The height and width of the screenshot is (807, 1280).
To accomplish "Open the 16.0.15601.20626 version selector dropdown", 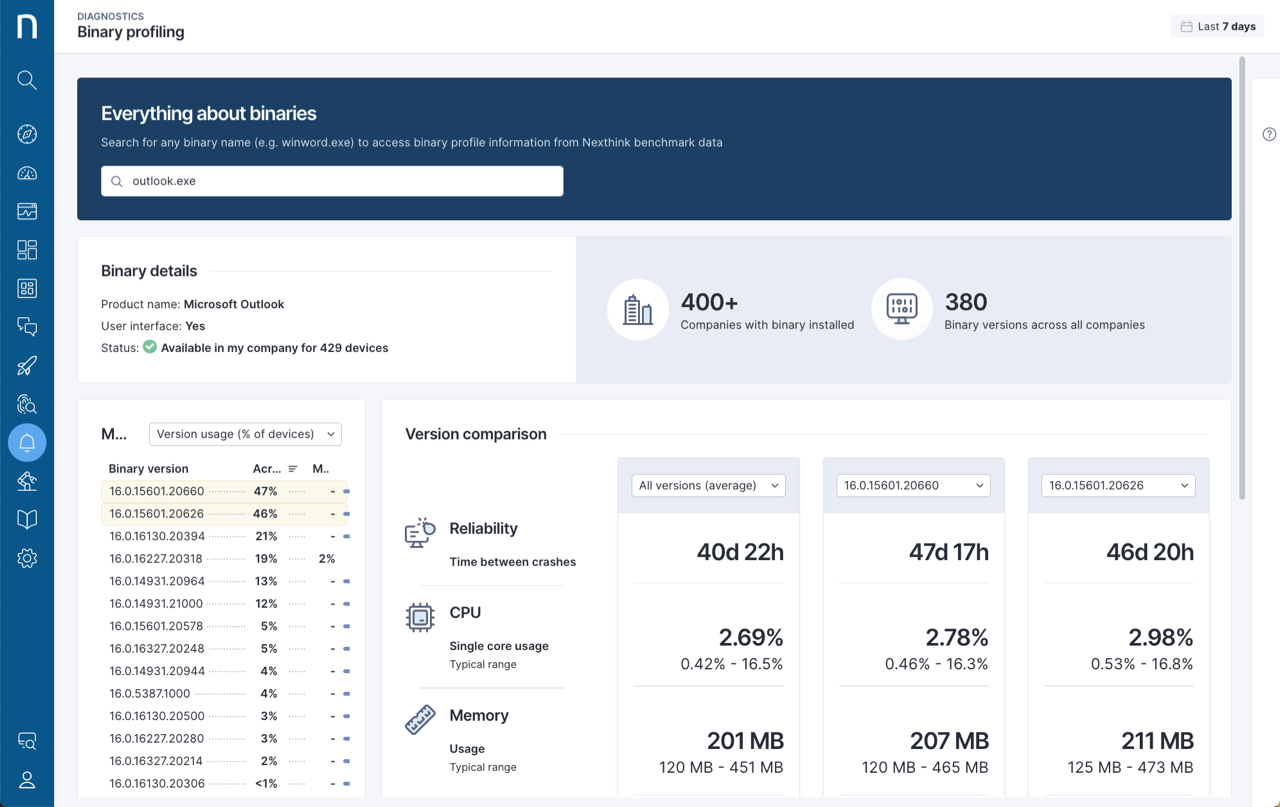I will (1118, 485).
